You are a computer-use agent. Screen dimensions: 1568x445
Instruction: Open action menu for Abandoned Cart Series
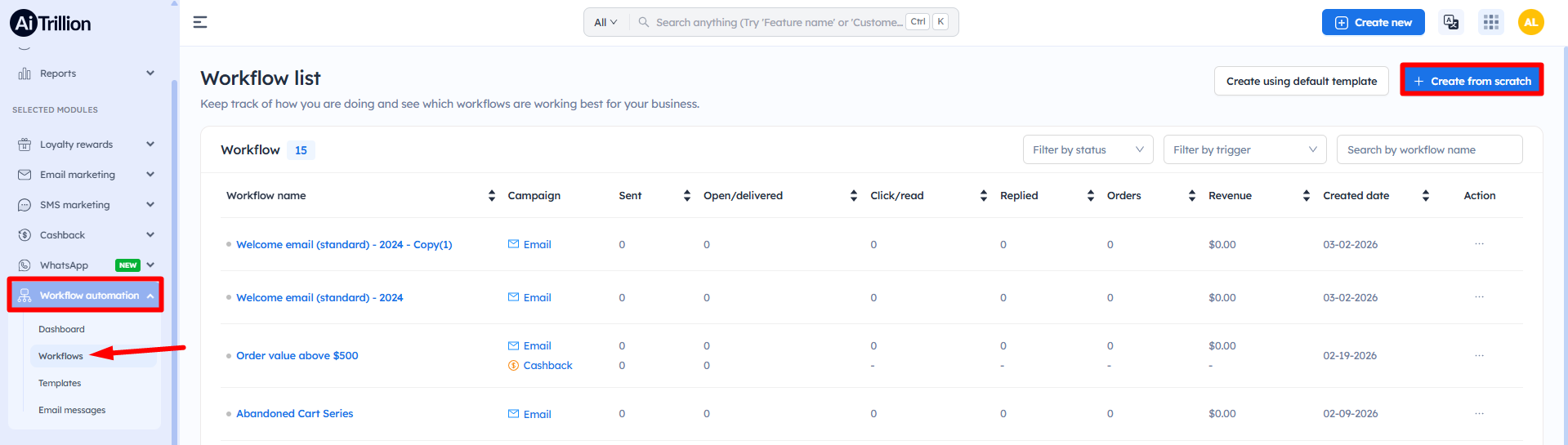pyautogui.click(x=1479, y=414)
